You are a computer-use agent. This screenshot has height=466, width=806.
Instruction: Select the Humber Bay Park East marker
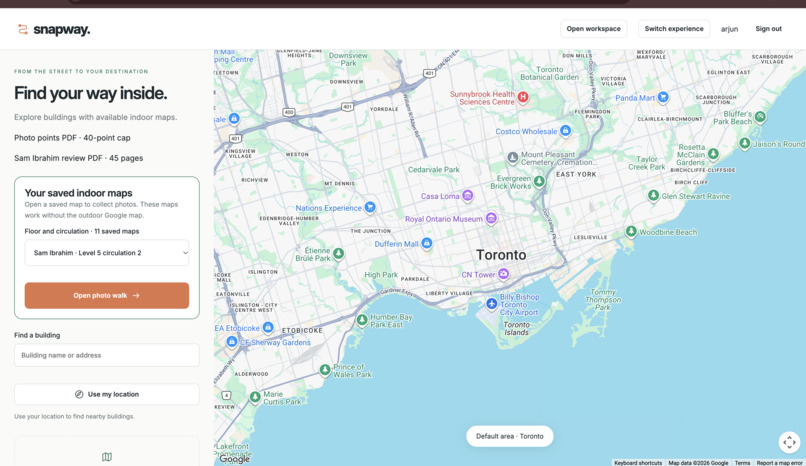click(362, 320)
